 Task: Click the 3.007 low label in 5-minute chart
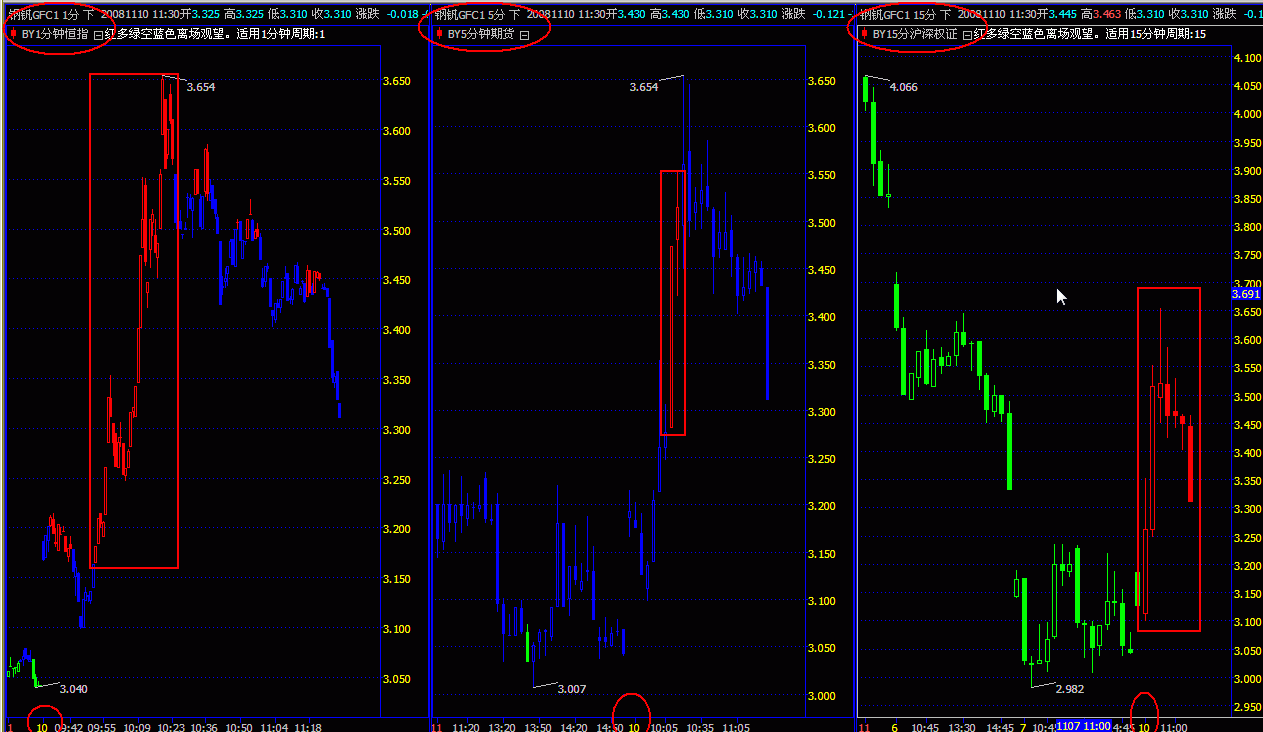[x=571, y=689]
